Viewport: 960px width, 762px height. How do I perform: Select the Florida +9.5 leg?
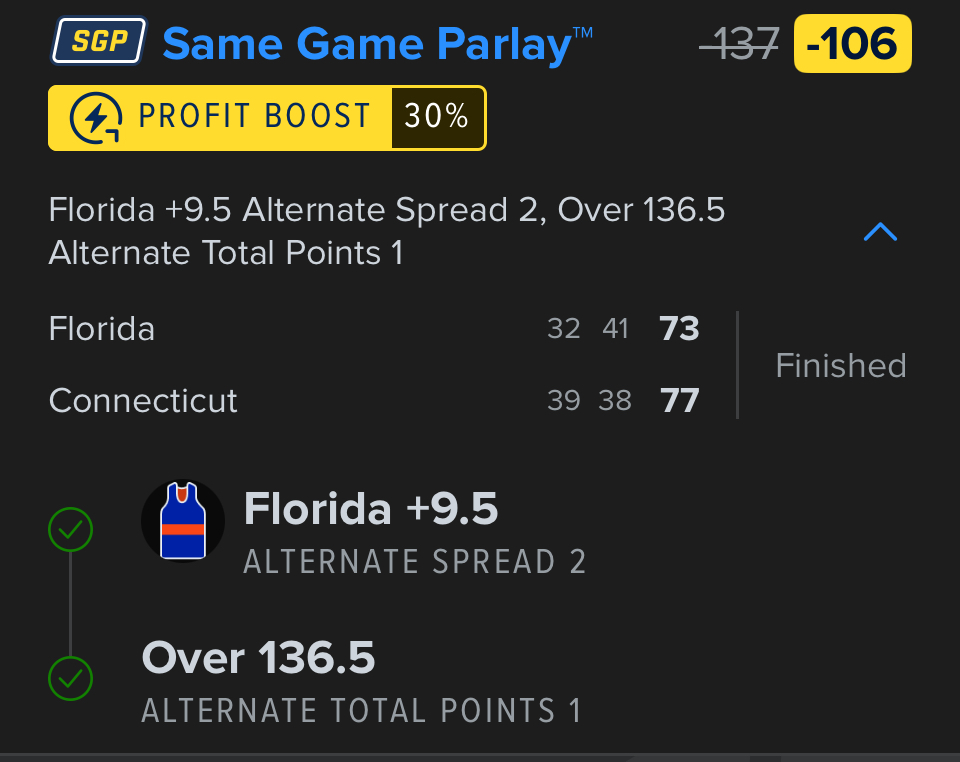(371, 510)
